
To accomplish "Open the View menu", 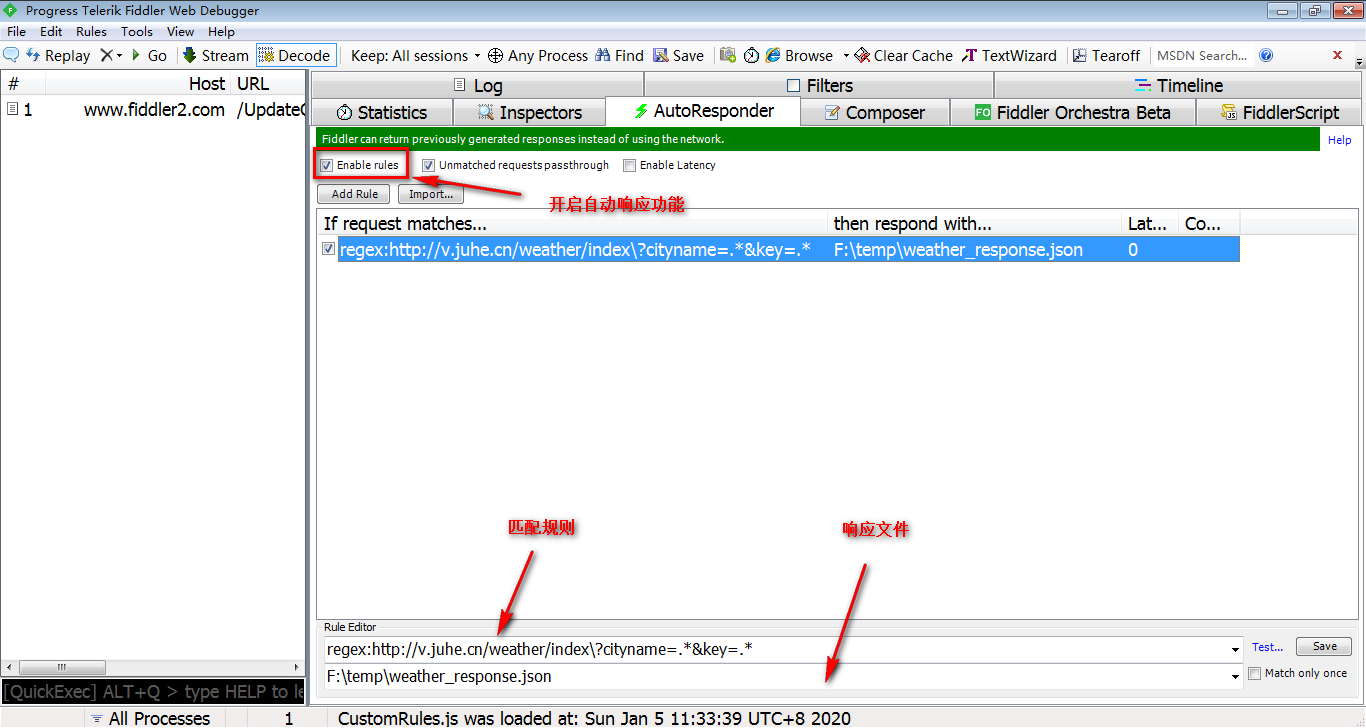I will pyautogui.click(x=180, y=31).
